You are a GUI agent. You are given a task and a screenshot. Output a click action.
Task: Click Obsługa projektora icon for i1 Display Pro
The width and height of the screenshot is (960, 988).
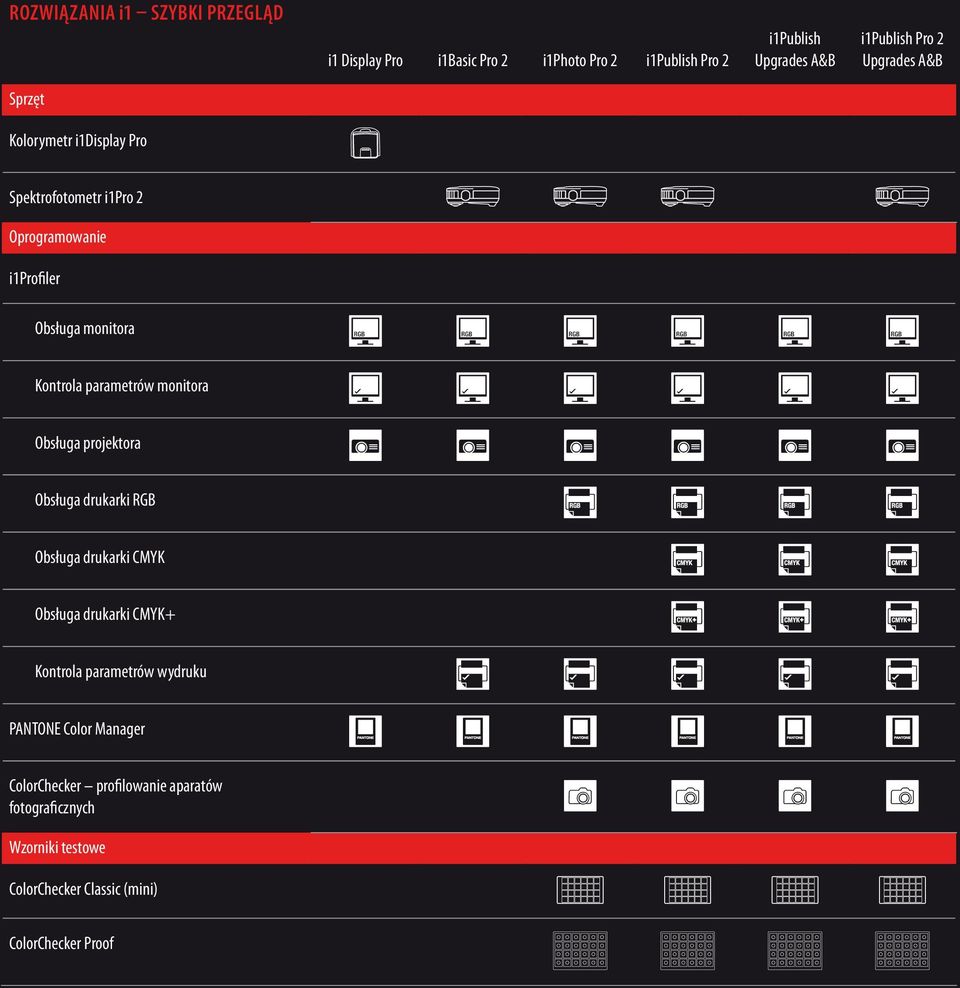click(365, 445)
